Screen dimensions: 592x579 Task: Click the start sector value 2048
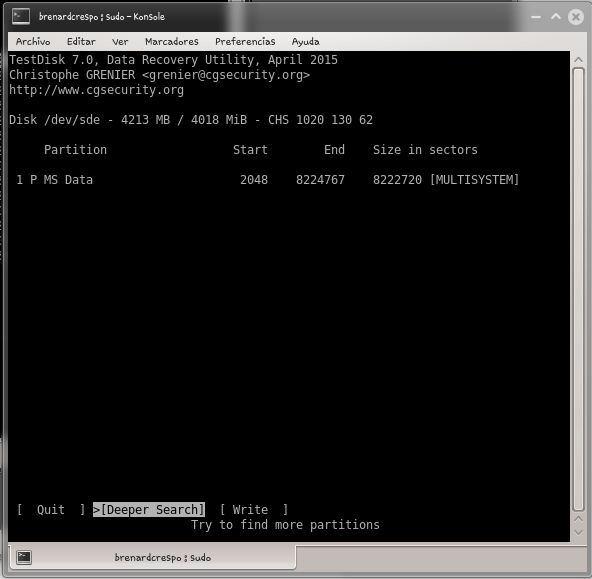[x=254, y=180]
